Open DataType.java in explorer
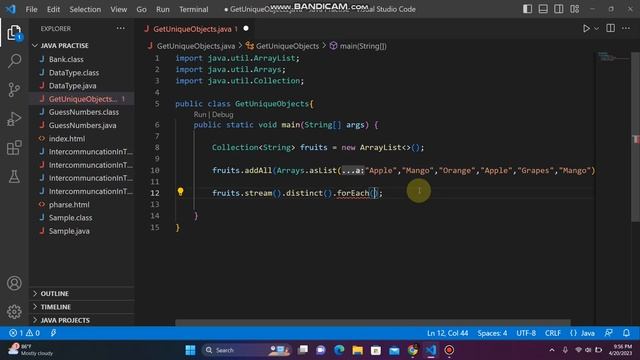 (73, 86)
